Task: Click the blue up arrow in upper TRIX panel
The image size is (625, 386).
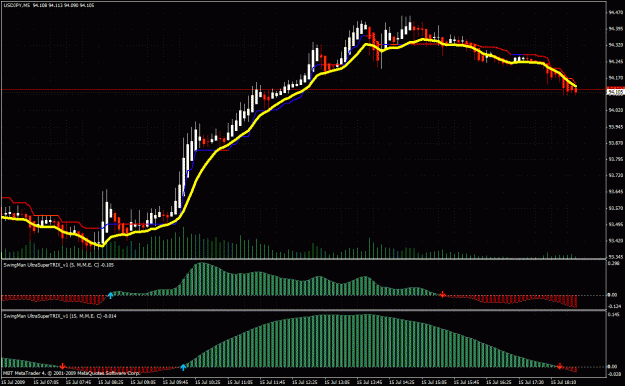Action: [110, 295]
